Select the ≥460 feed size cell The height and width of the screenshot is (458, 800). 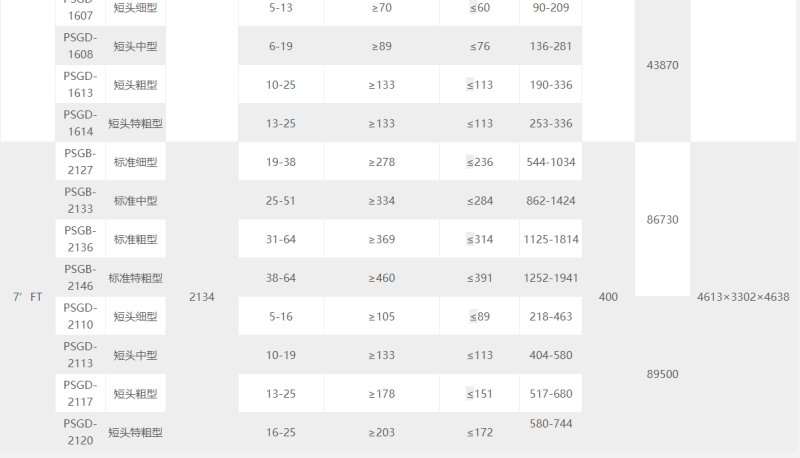382,278
